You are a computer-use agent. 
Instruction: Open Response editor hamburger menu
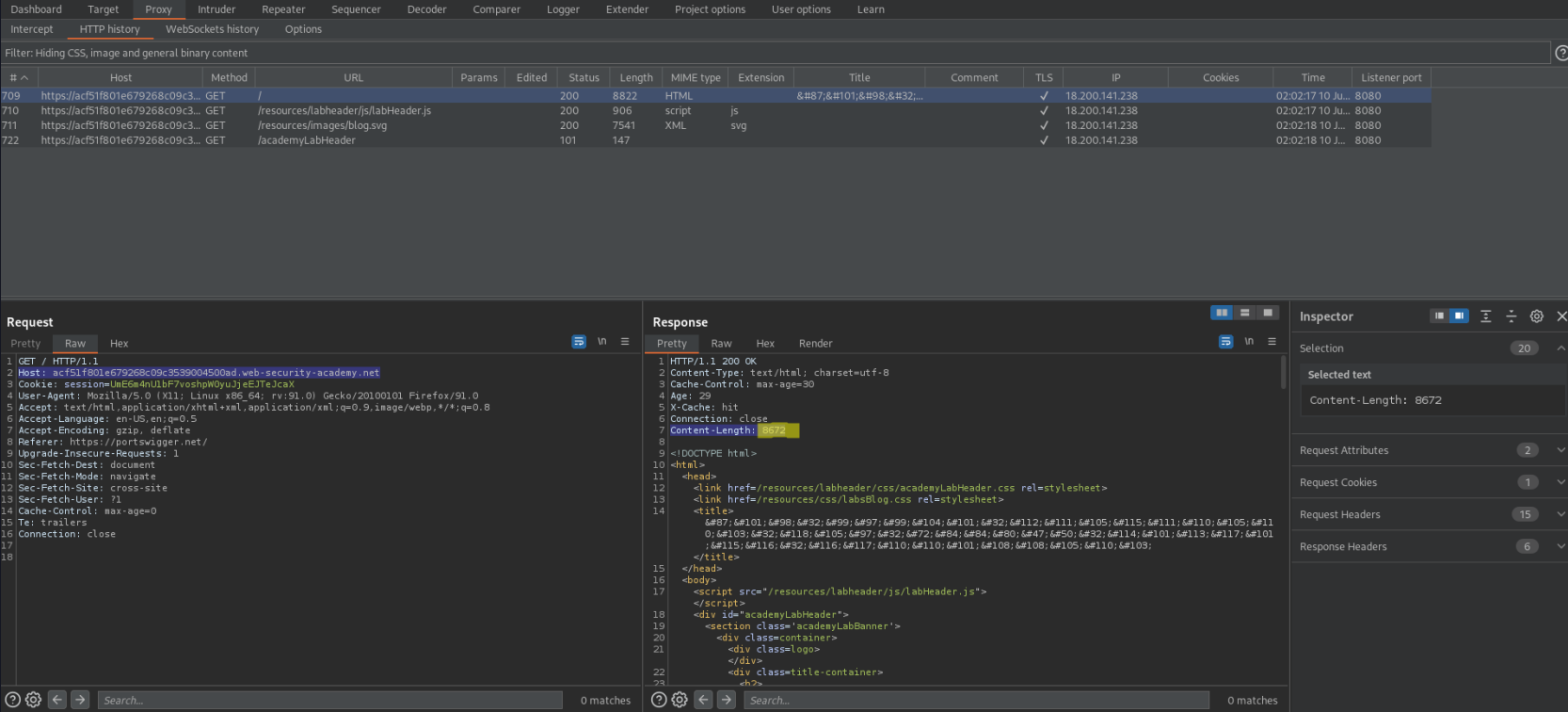click(1272, 342)
